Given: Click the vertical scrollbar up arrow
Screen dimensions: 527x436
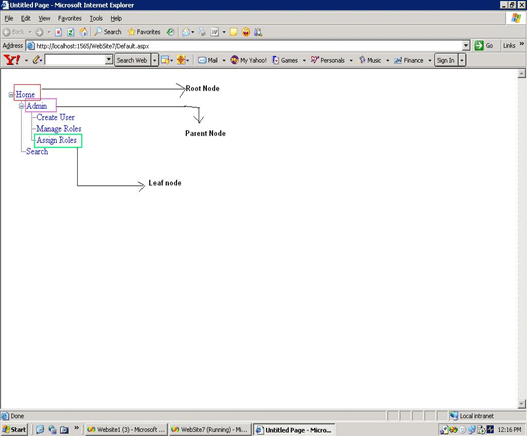Looking at the screenshot, I should coord(522,73).
